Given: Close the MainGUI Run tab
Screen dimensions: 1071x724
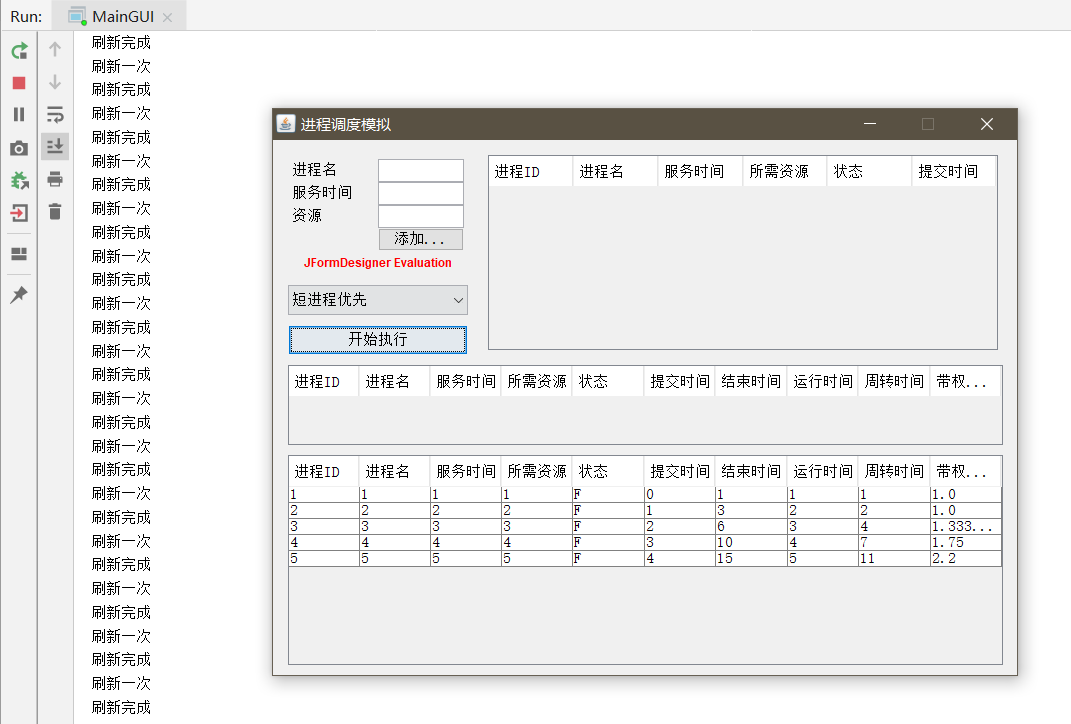Looking at the screenshot, I should pyautogui.click(x=167, y=17).
